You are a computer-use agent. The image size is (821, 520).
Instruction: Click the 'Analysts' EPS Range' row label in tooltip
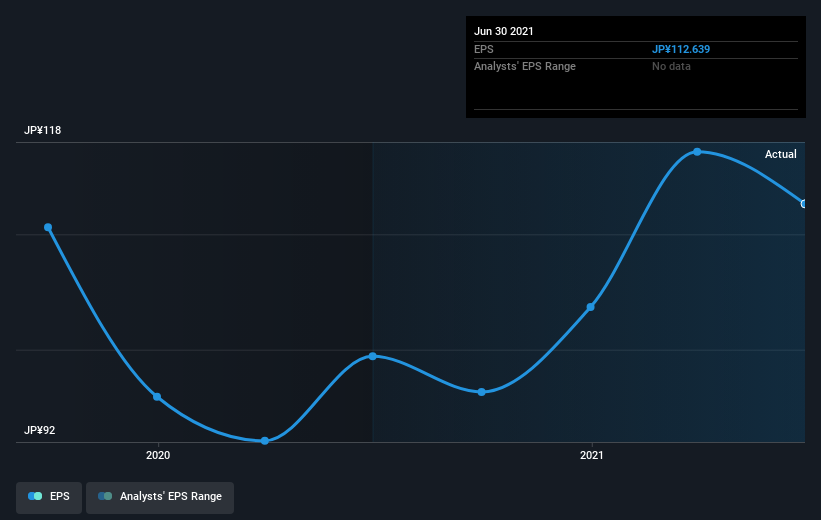point(525,67)
